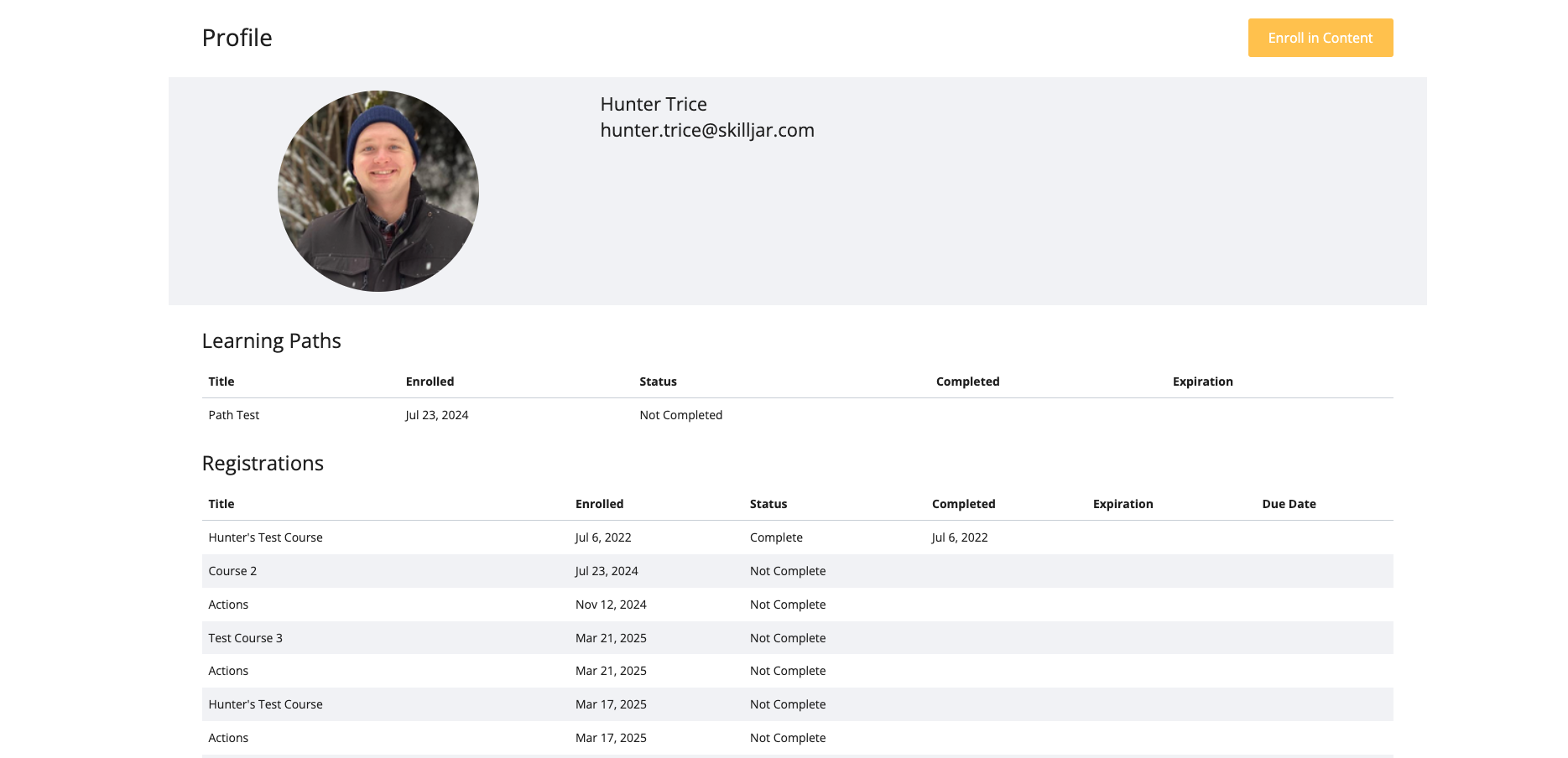Click Mar 17, 2025 date in the Actions row
The height and width of the screenshot is (758, 1568).
point(611,738)
